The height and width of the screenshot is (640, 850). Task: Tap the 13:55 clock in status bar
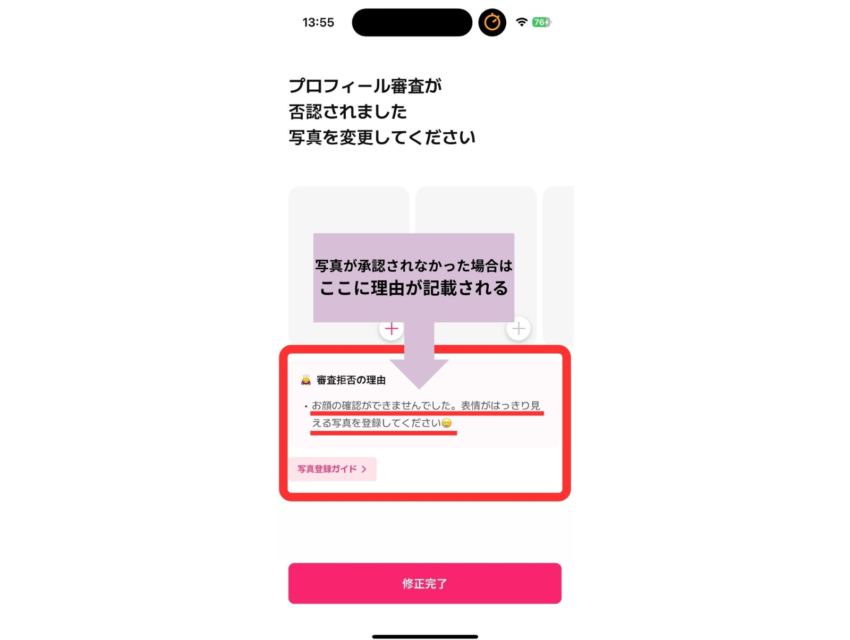(318, 23)
